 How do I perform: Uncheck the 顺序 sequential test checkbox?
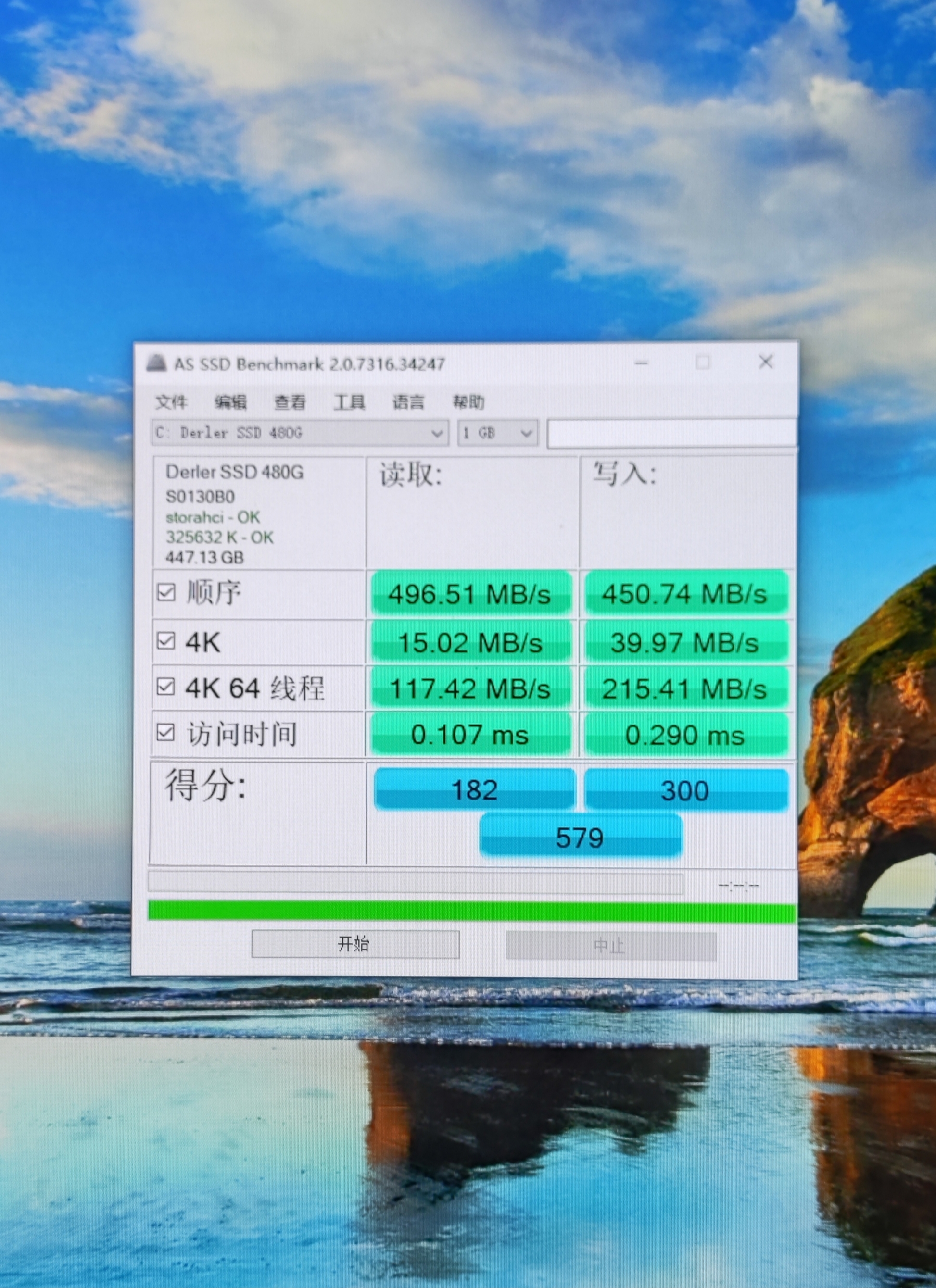pyautogui.click(x=166, y=592)
